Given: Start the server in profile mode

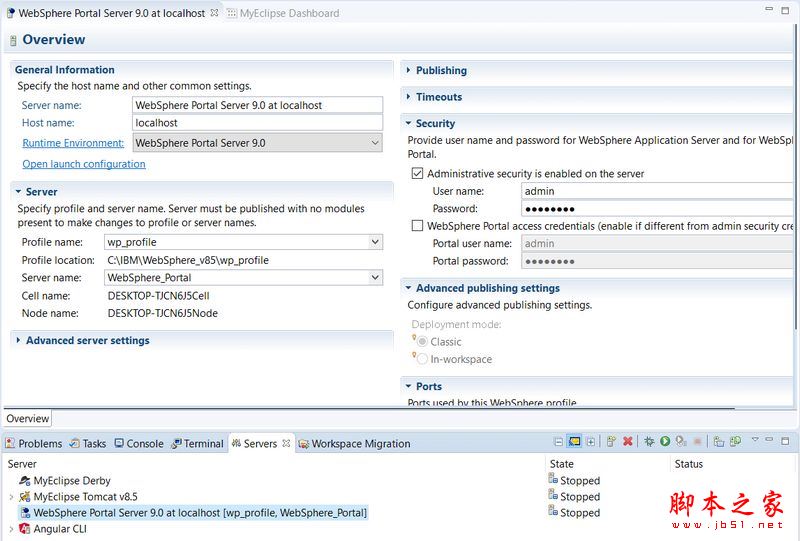Looking at the screenshot, I should (681, 441).
